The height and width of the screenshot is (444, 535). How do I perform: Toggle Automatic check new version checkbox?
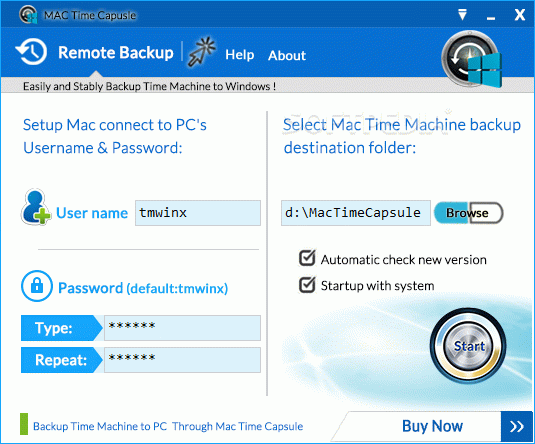point(307,258)
